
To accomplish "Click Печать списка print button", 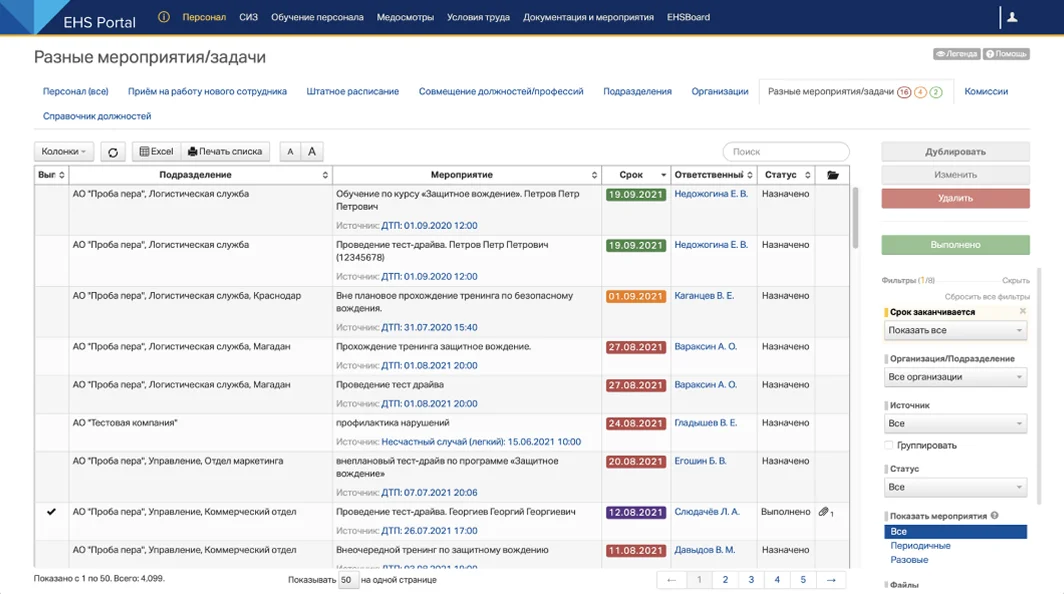I will coord(225,151).
